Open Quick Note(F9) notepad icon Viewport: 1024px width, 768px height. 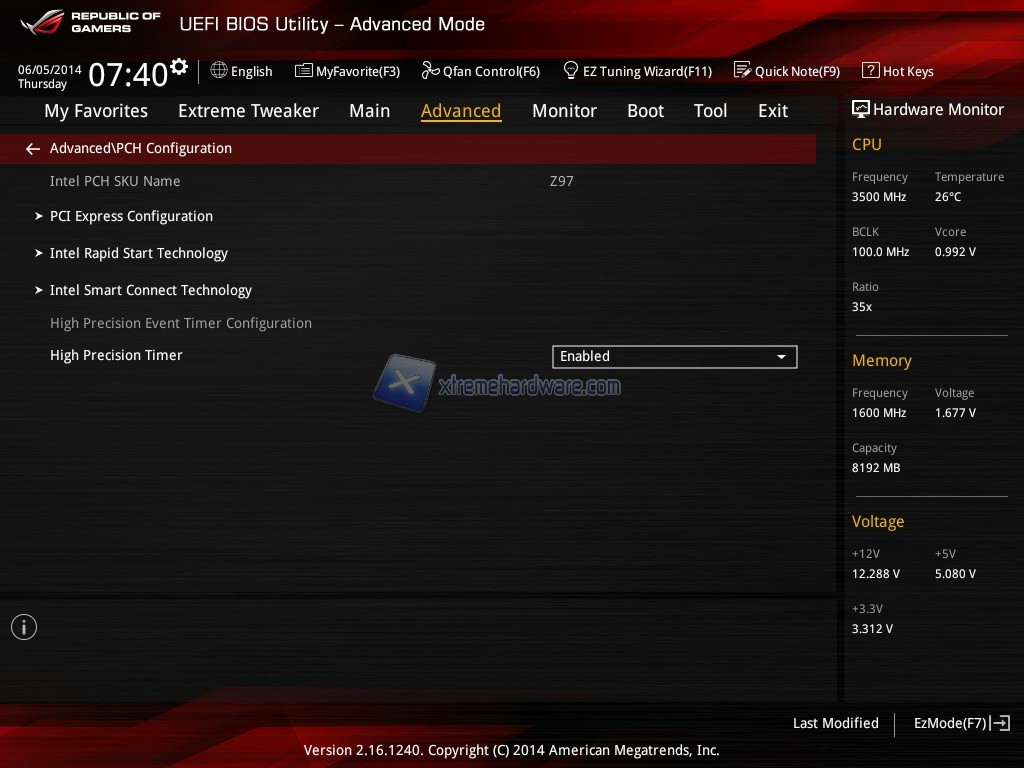coord(742,71)
